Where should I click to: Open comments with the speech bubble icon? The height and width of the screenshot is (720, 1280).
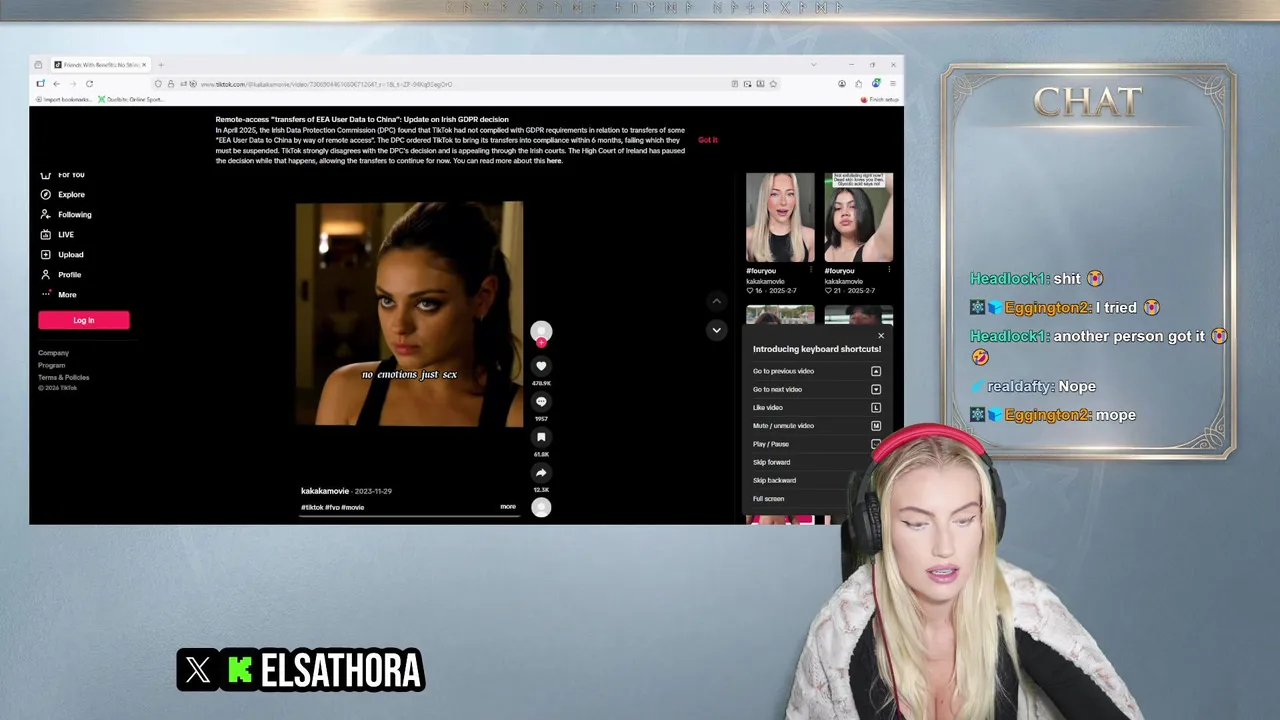[x=541, y=402]
